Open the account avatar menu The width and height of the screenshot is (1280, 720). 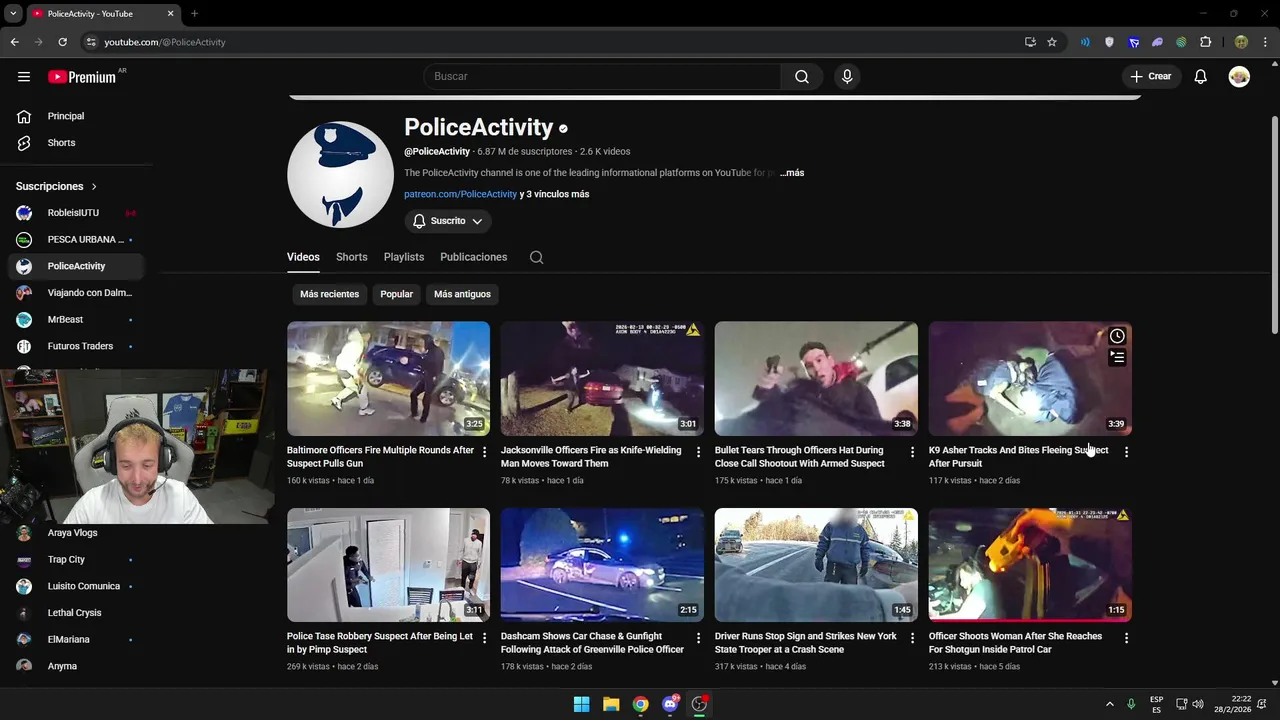pos(1239,76)
